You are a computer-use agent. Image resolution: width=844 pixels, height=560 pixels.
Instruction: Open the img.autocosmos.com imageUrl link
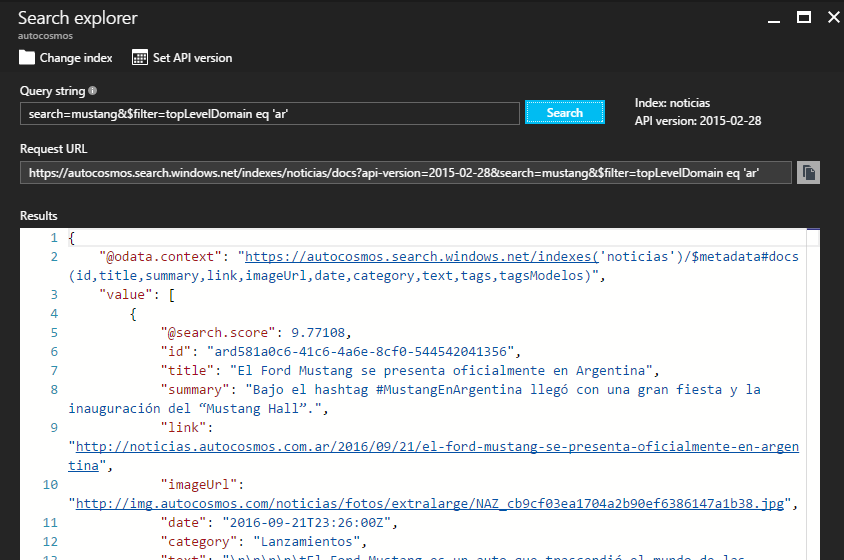[x=430, y=503]
